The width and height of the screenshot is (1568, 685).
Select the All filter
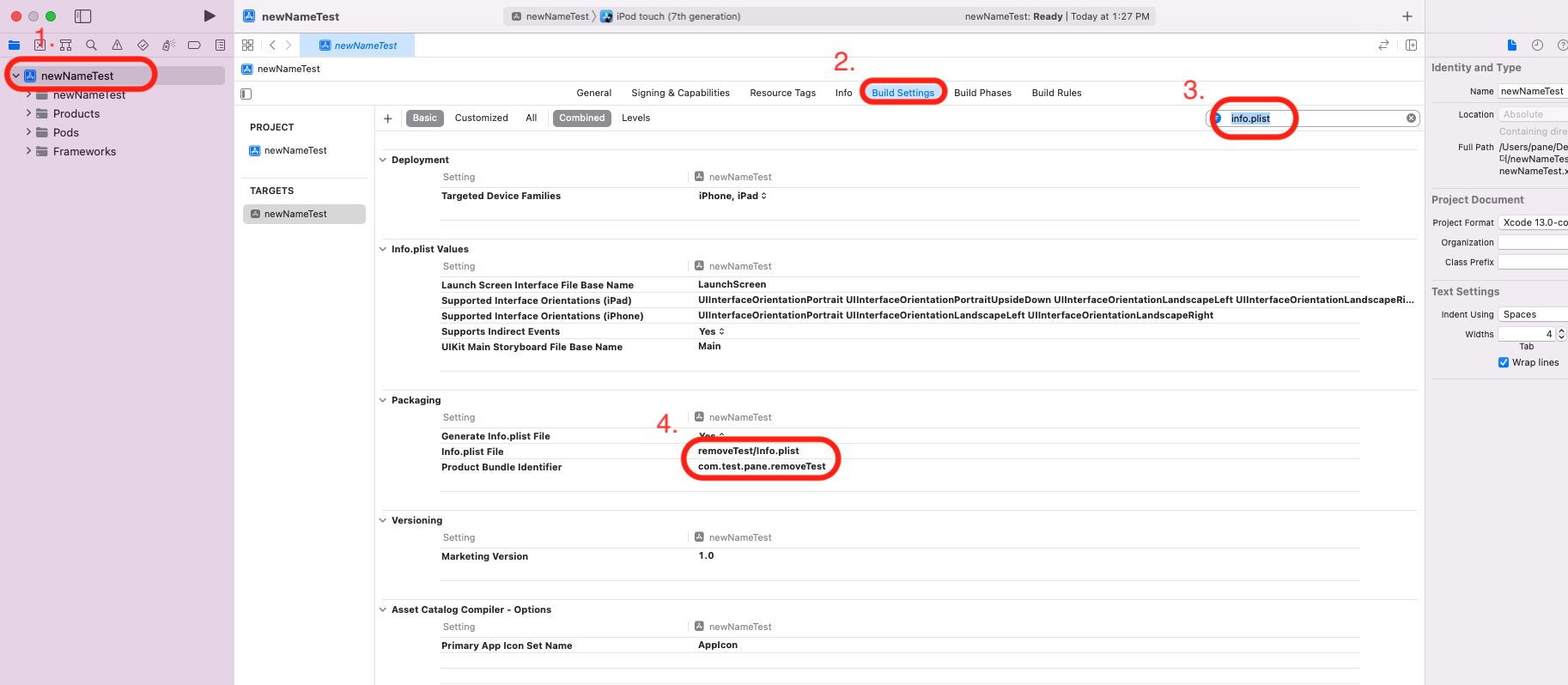point(532,118)
